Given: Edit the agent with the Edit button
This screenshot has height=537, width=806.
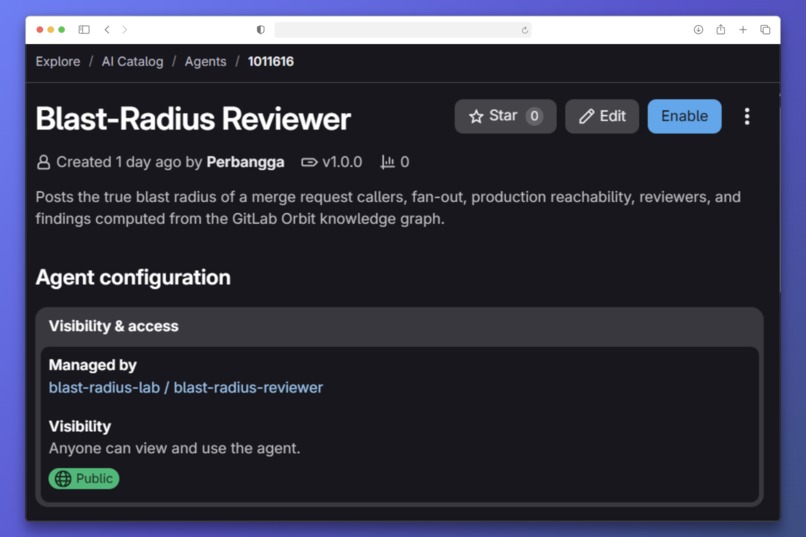Looking at the screenshot, I should pos(602,116).
